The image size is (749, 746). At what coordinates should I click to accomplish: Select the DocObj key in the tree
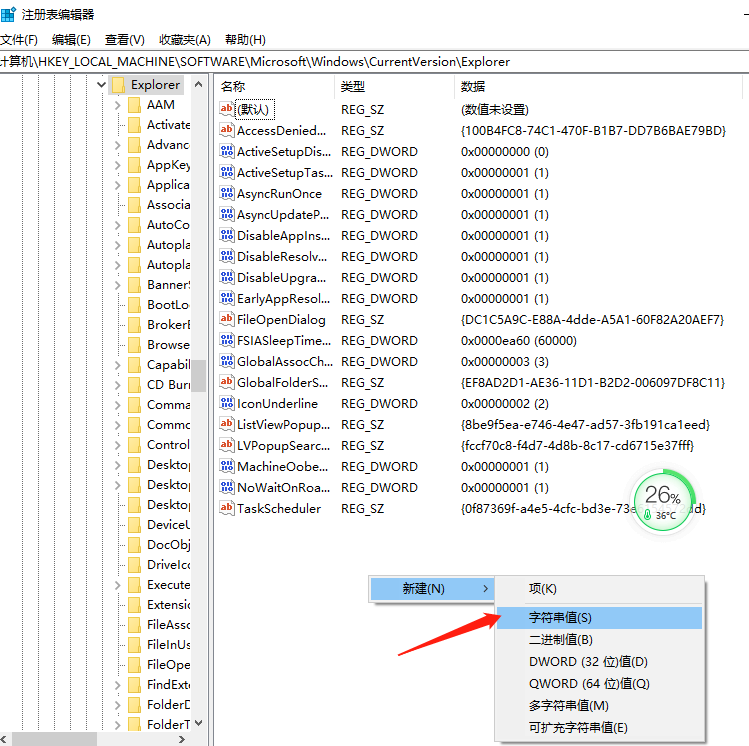(x=169, y=545)
